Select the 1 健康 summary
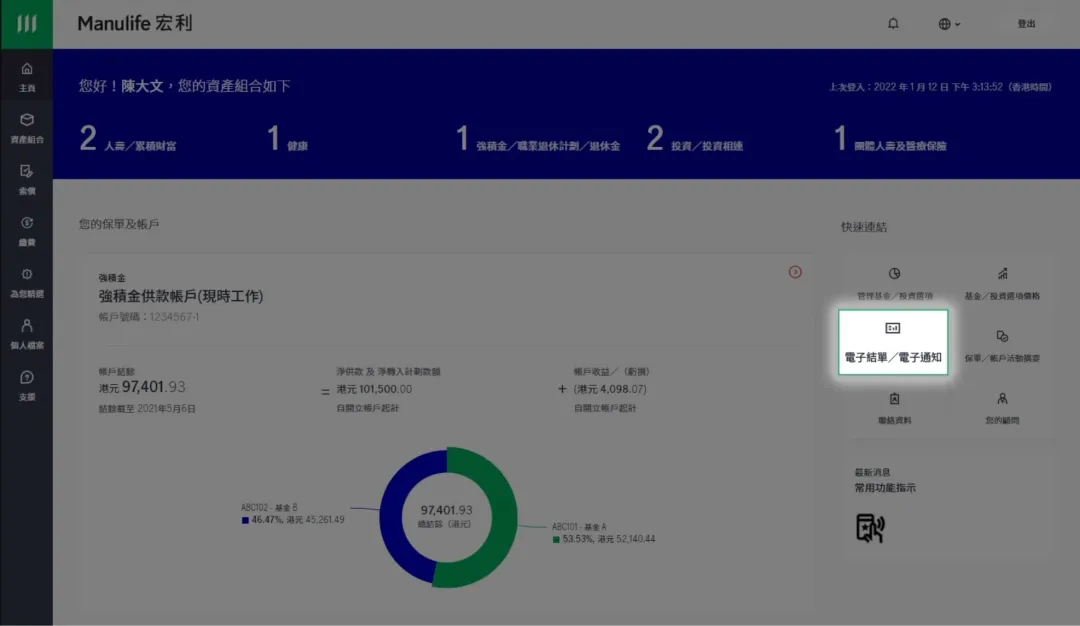The width and height of the screenshot is (1080, 626). pyautogui.click(x=287, y=138)
